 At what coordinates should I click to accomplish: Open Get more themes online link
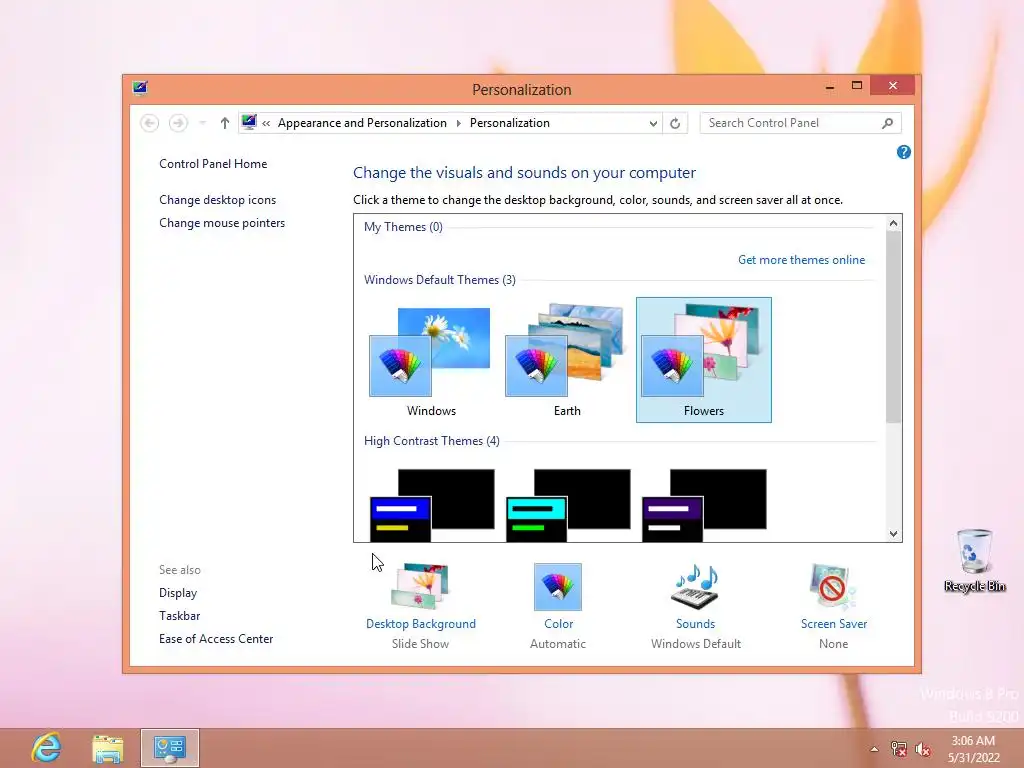(801, 260)
